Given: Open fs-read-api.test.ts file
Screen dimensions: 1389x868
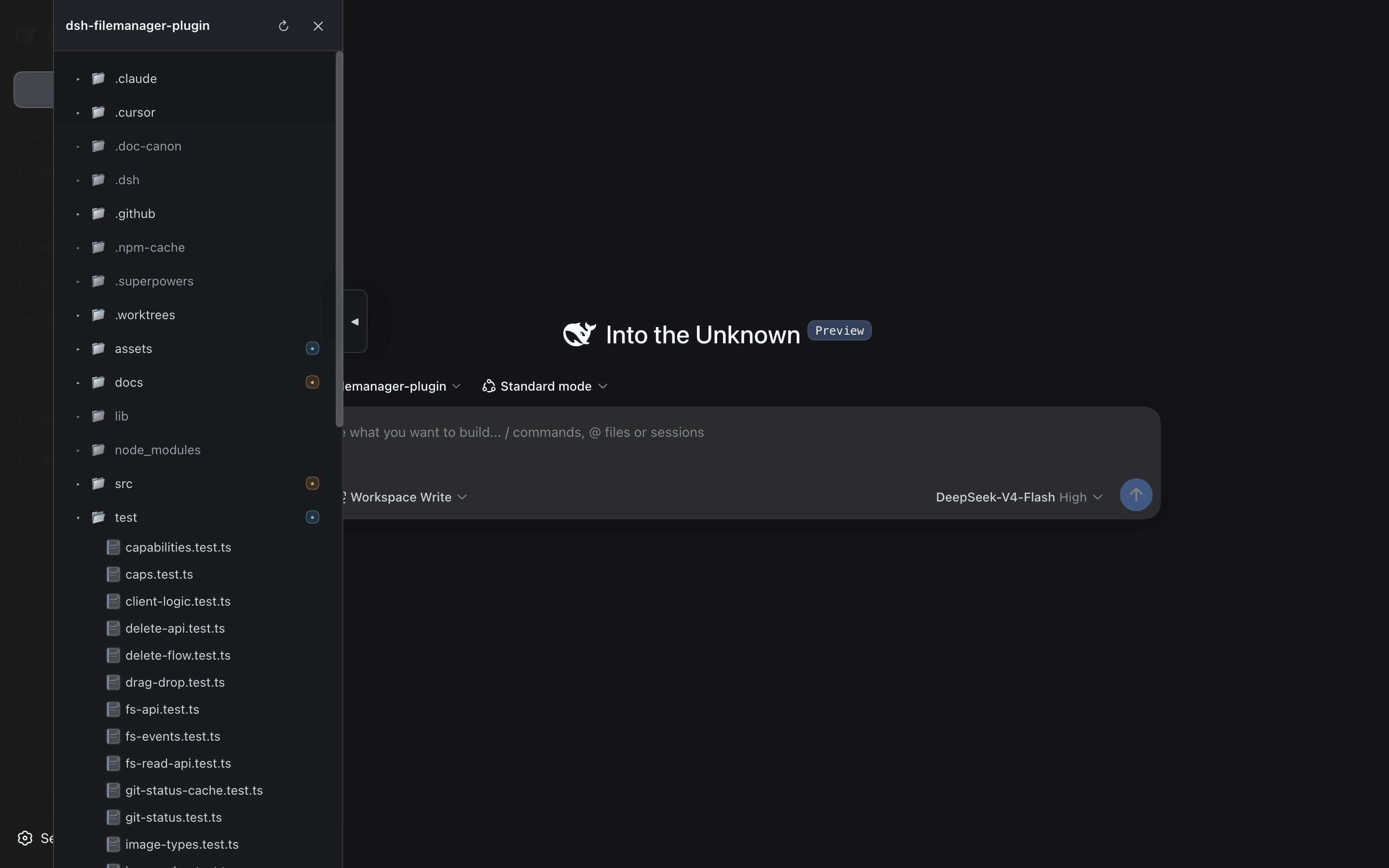Looking at the screenshot, I should 178,763.
